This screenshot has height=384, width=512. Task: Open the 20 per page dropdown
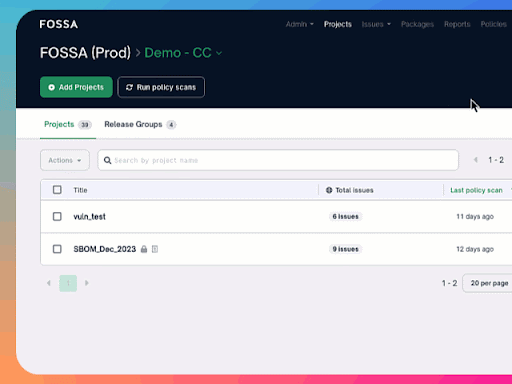click(487, 283)
